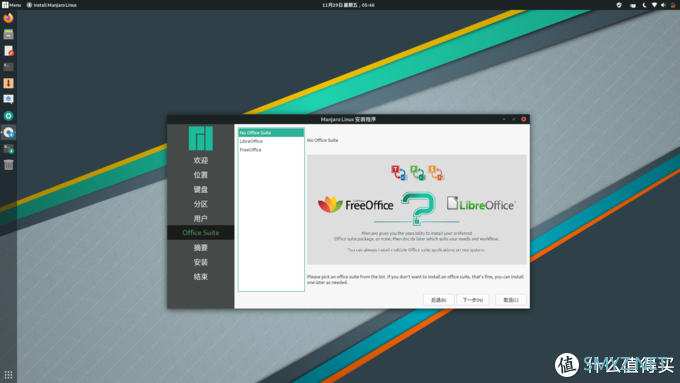
Task: Select 'LibreOffice' in the list
Action: click(x=271, y=141)
